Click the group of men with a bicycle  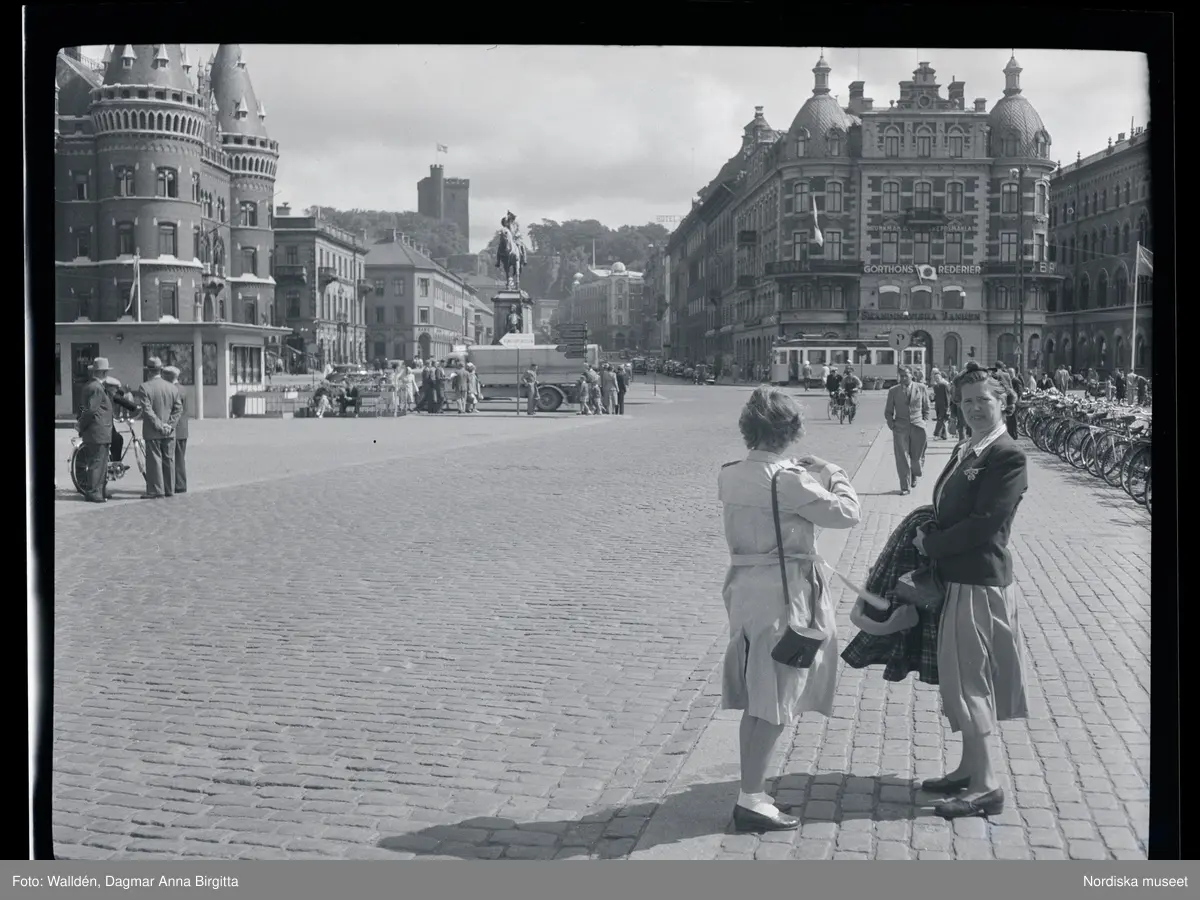point(130,430)
